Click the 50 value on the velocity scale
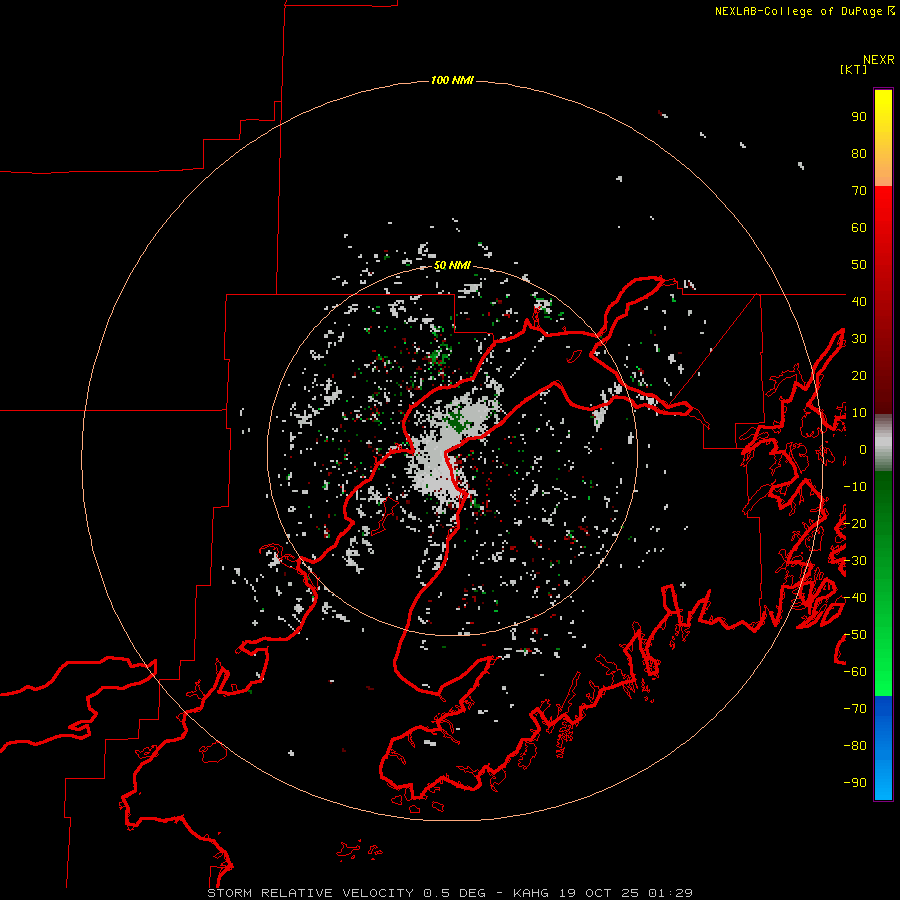Image resolution: width=900 pixels, height=900 pixels. [x=859, y=265]
